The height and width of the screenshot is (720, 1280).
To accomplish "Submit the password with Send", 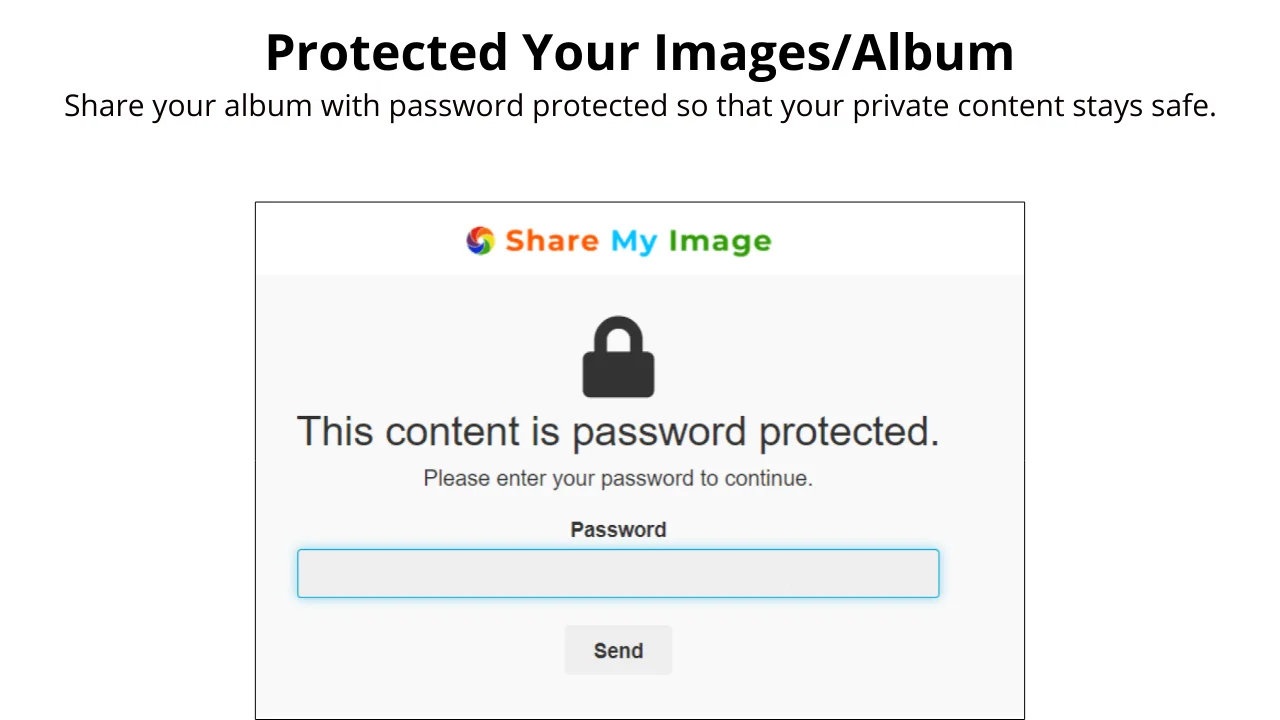I will click(x=618, y=650).
